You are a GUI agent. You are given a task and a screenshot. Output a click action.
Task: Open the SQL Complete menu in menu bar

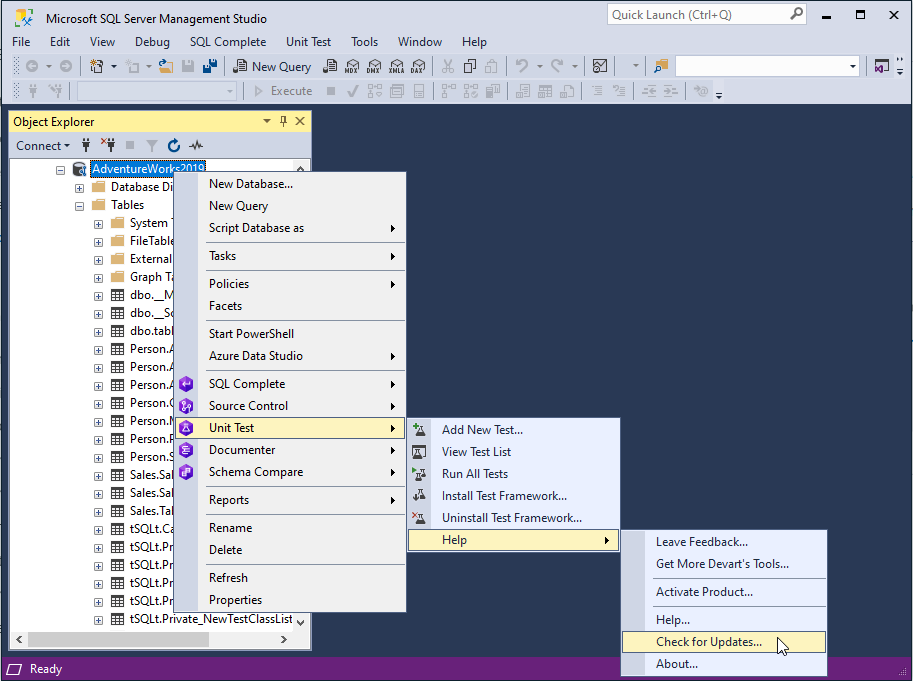228,42
